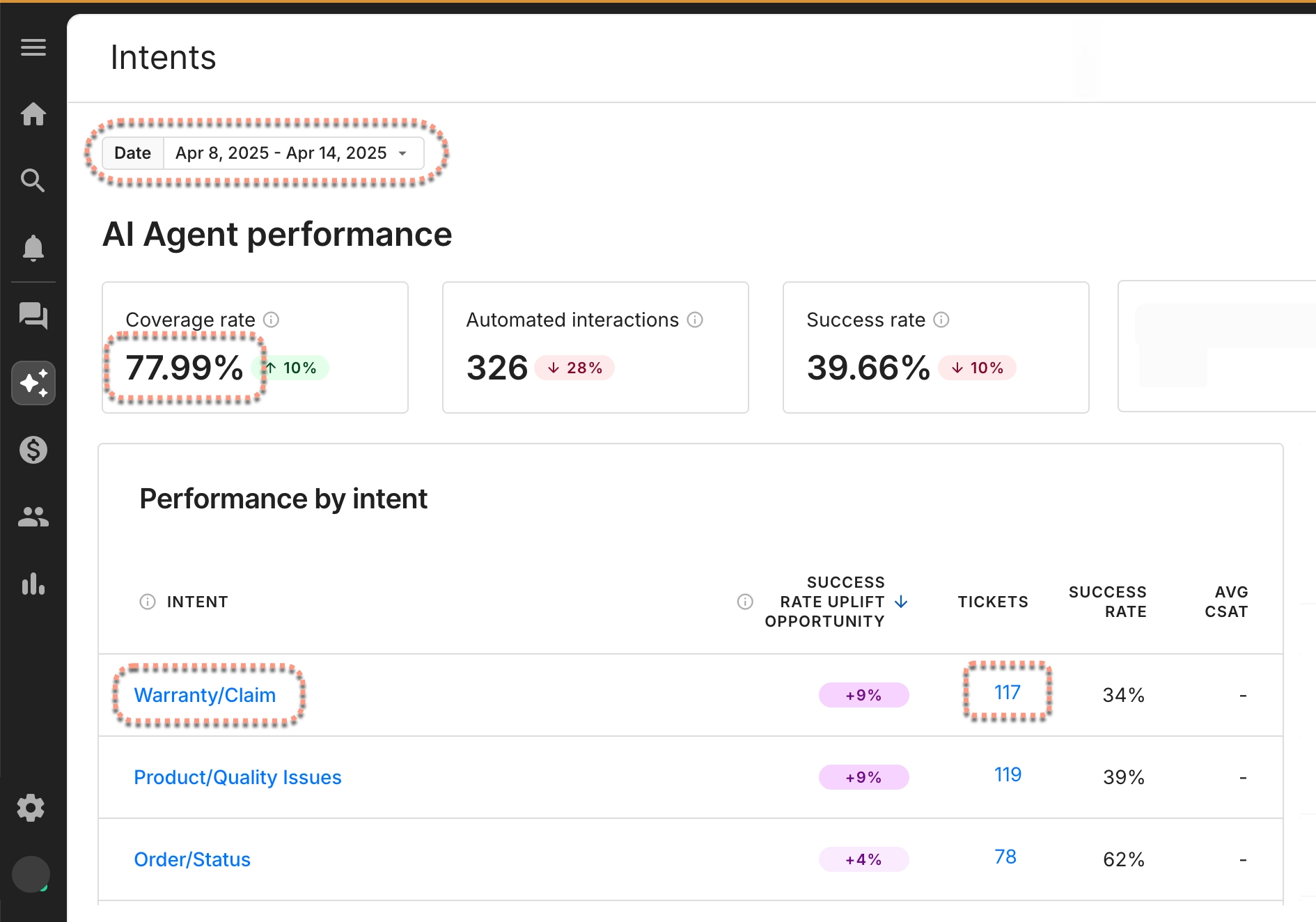Go to Home via the sidebar house icon

(x=33, y=114)
